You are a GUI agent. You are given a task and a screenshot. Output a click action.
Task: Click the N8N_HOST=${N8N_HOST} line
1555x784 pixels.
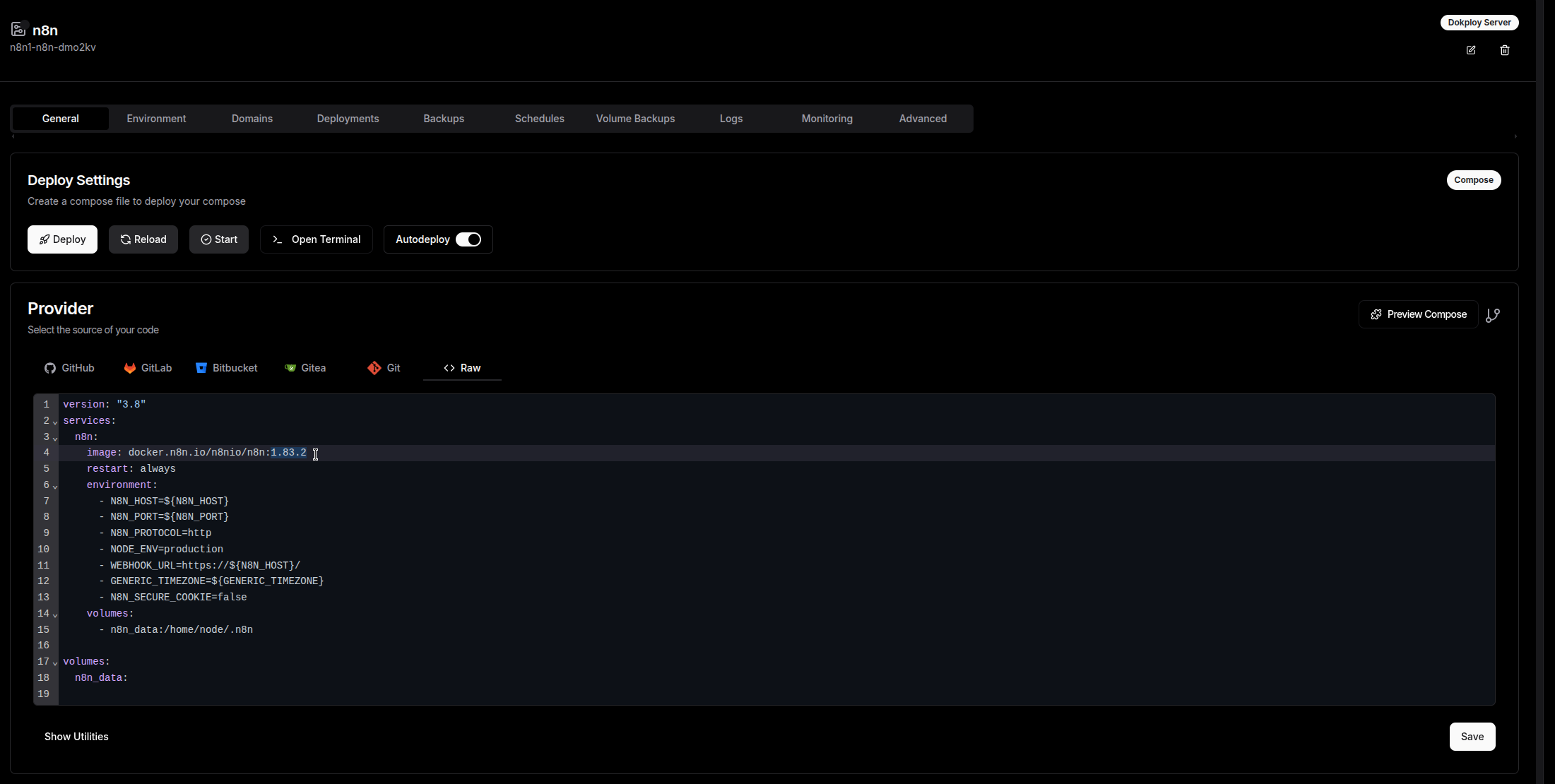pos(776,501)
